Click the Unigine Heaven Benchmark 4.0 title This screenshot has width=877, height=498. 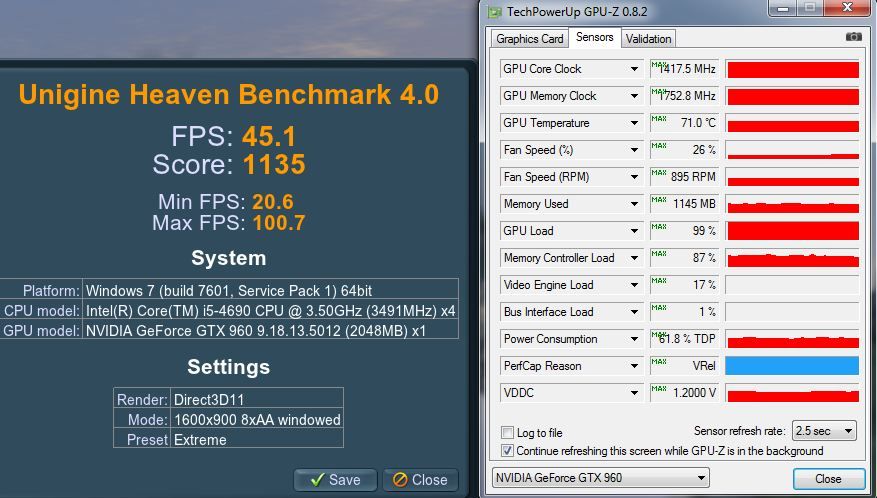(x=229, y=95)
